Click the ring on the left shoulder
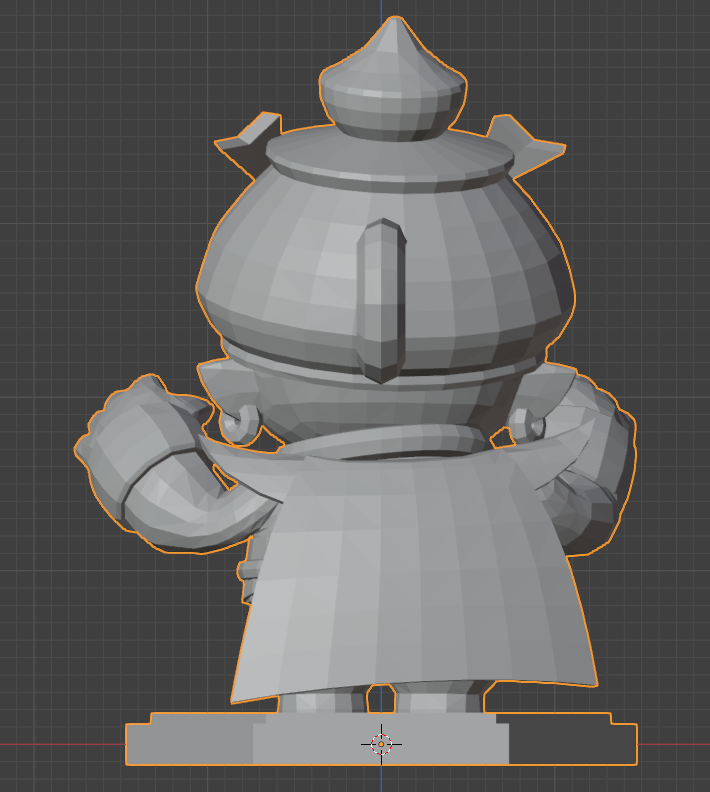Image resolution: width=710 pixels, height=792 pixels. point(240,424)
